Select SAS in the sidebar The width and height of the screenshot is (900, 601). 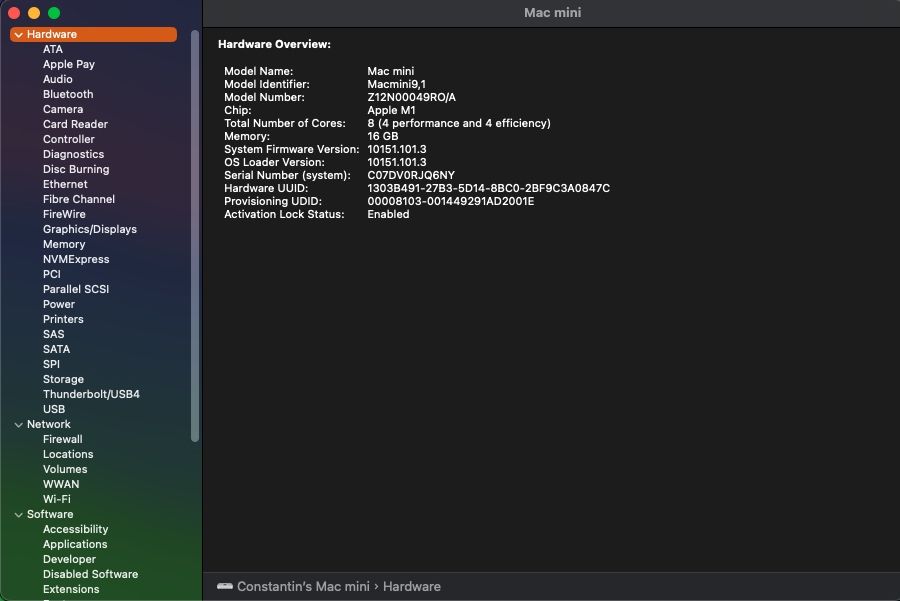[53, 334]
